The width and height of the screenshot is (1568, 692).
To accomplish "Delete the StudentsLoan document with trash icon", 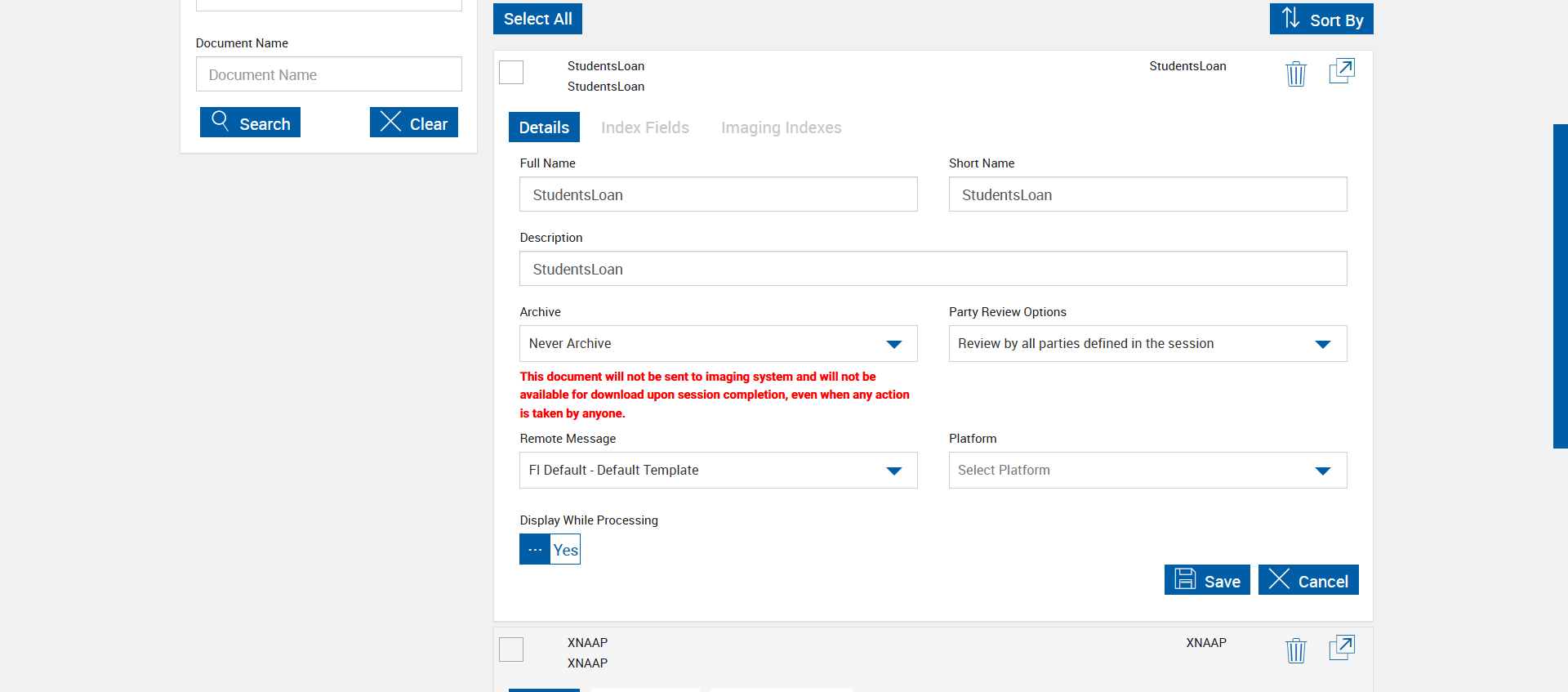I will tap(1295, 74).
